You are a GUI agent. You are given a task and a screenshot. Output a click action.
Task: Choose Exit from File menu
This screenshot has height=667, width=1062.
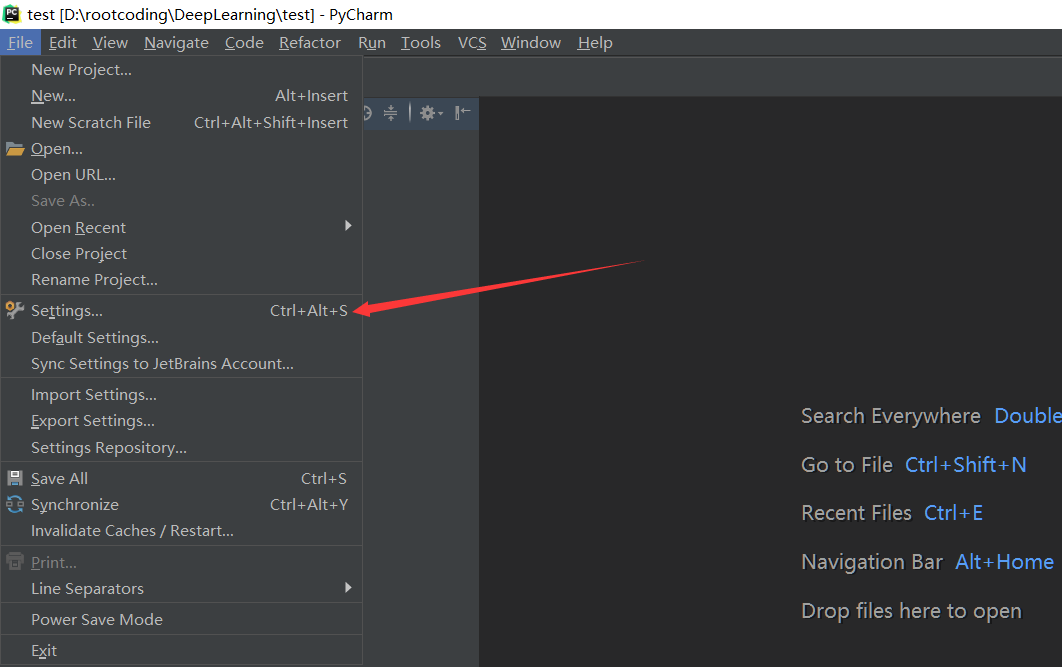click(182, 651)
